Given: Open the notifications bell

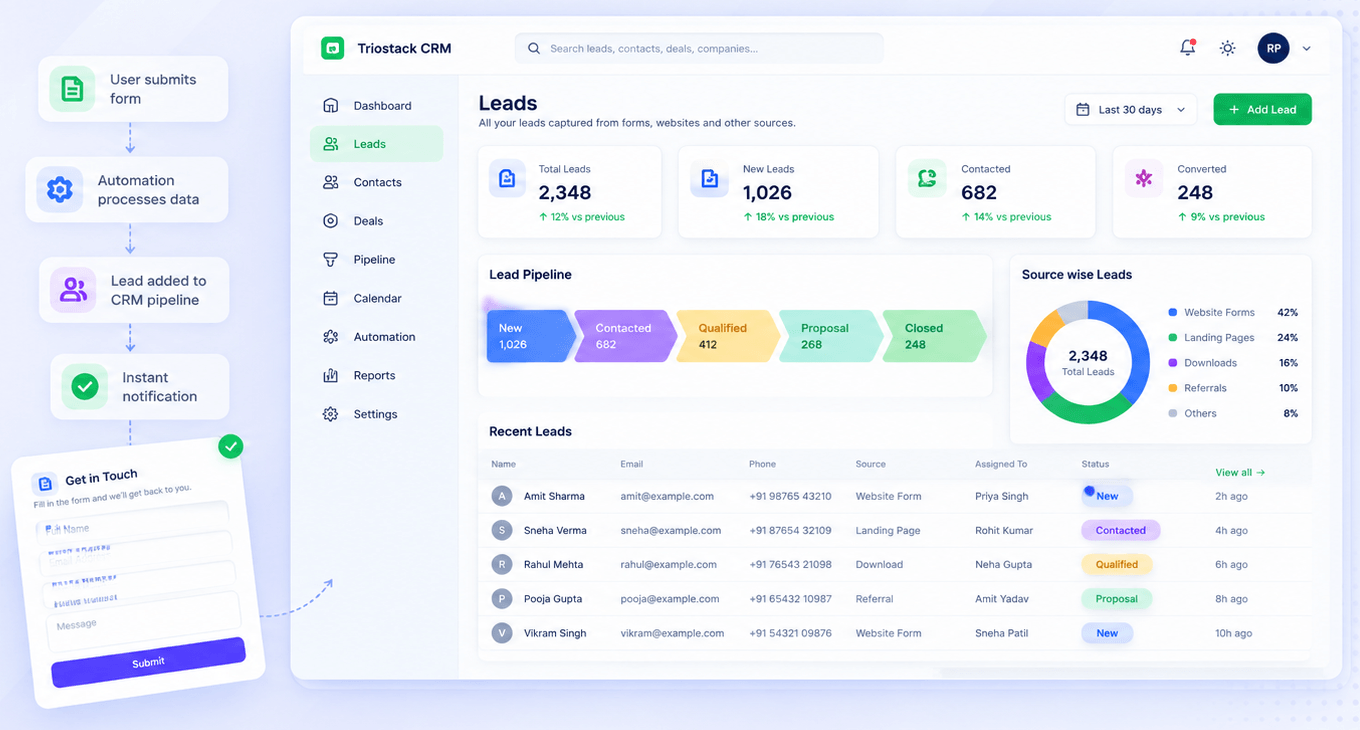Looking at the screenshot, I should pyautogui.click(x=1187, y=47).
